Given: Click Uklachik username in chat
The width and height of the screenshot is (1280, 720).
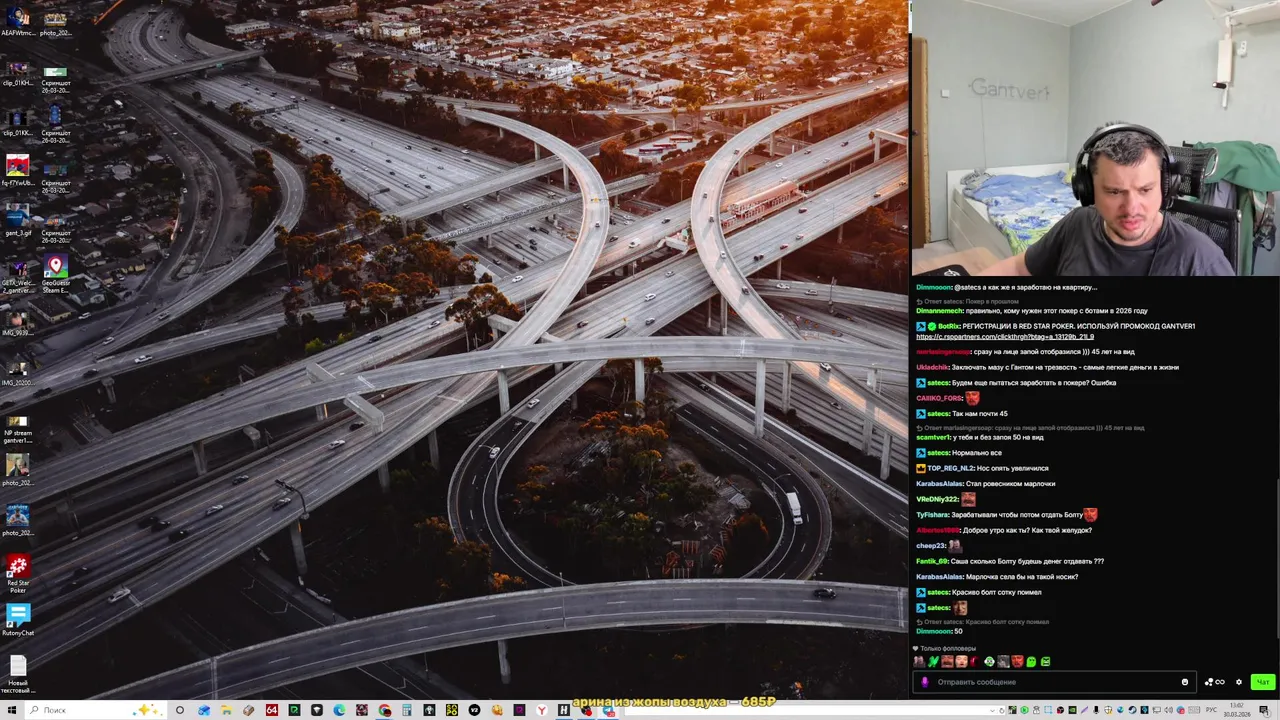Looking at the screenshot, I should 931,367.
